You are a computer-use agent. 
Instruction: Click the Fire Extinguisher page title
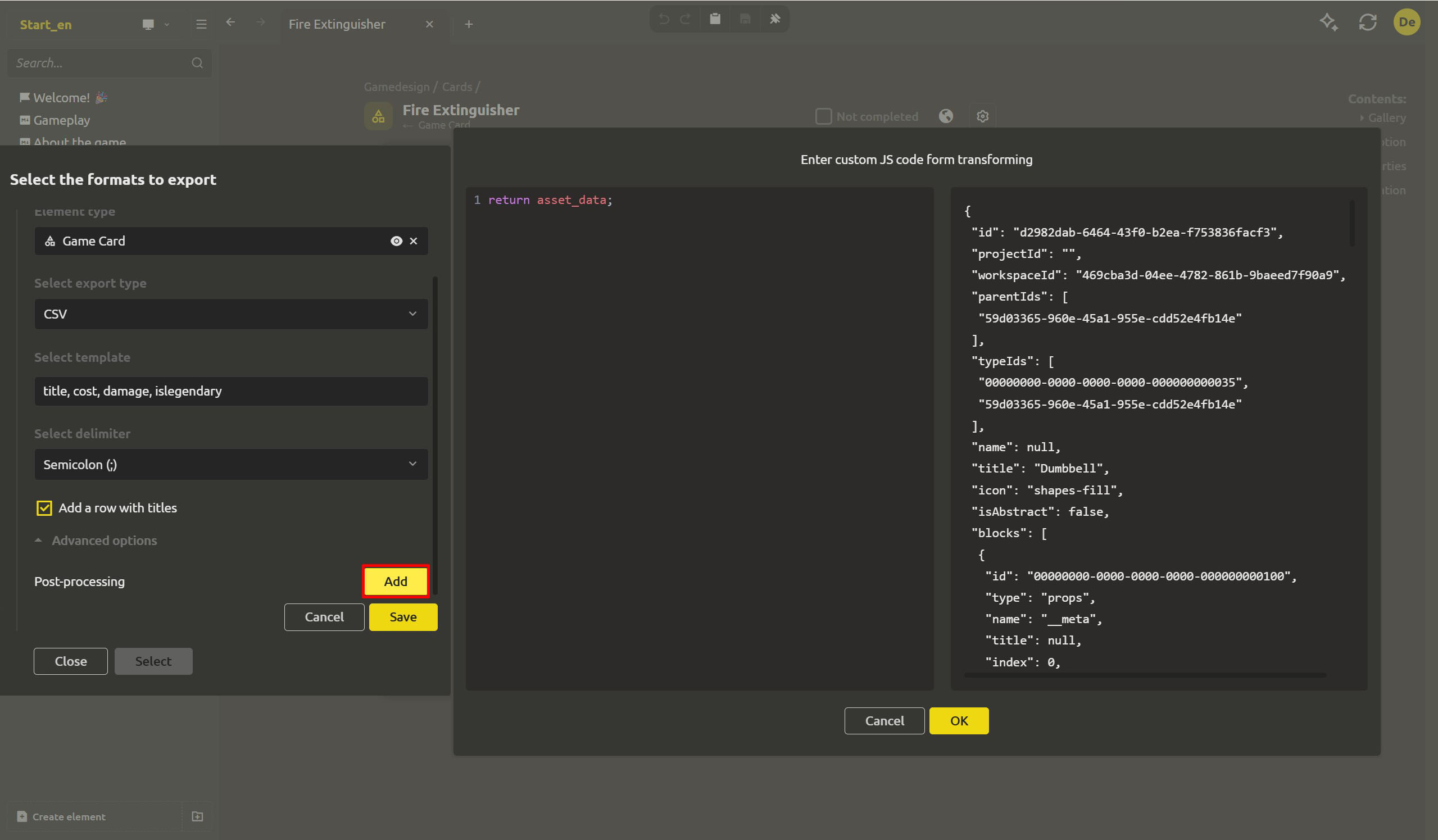(x=461, y=110)
